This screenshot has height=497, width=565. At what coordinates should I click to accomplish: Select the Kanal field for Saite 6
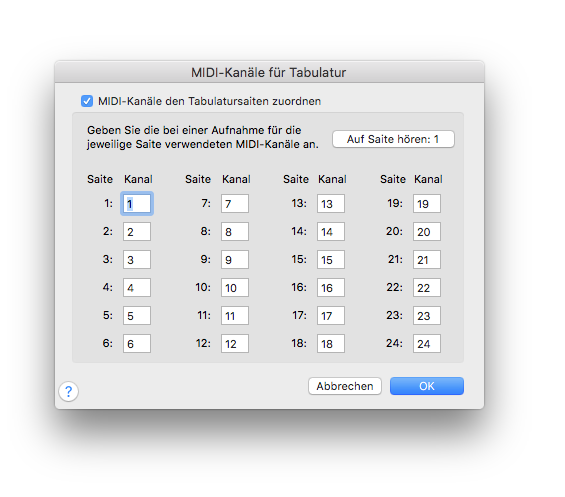coord(137,343)
